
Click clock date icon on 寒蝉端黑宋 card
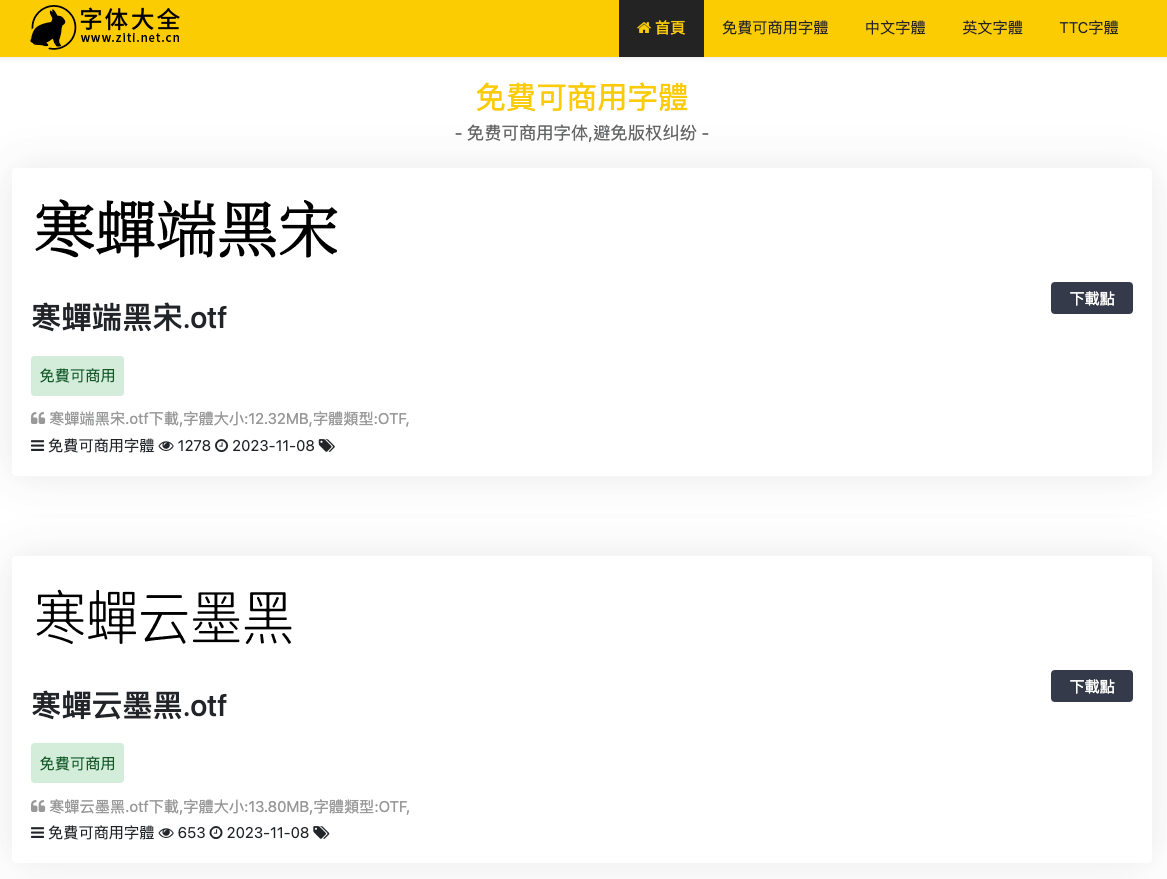coord(222,446)
